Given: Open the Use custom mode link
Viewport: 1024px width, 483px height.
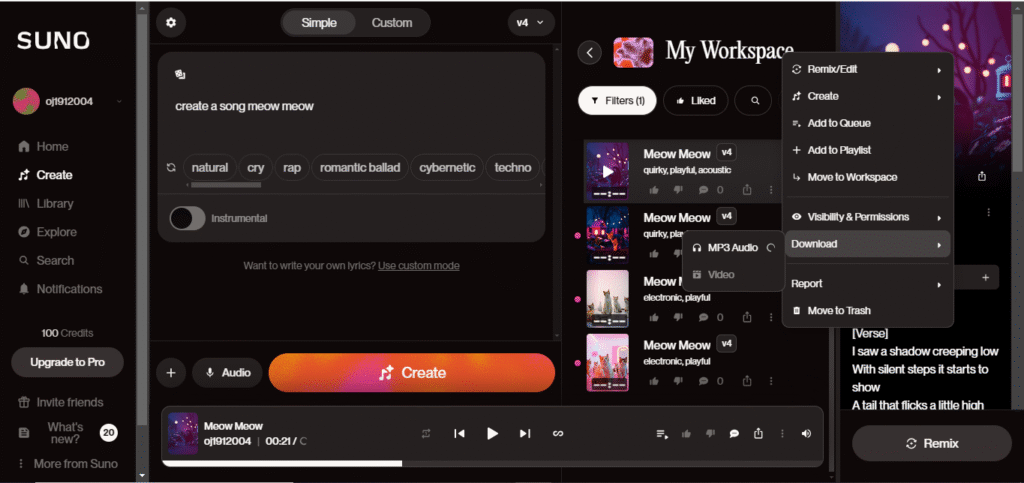Looking at the screenshot, I should point(418,266).
